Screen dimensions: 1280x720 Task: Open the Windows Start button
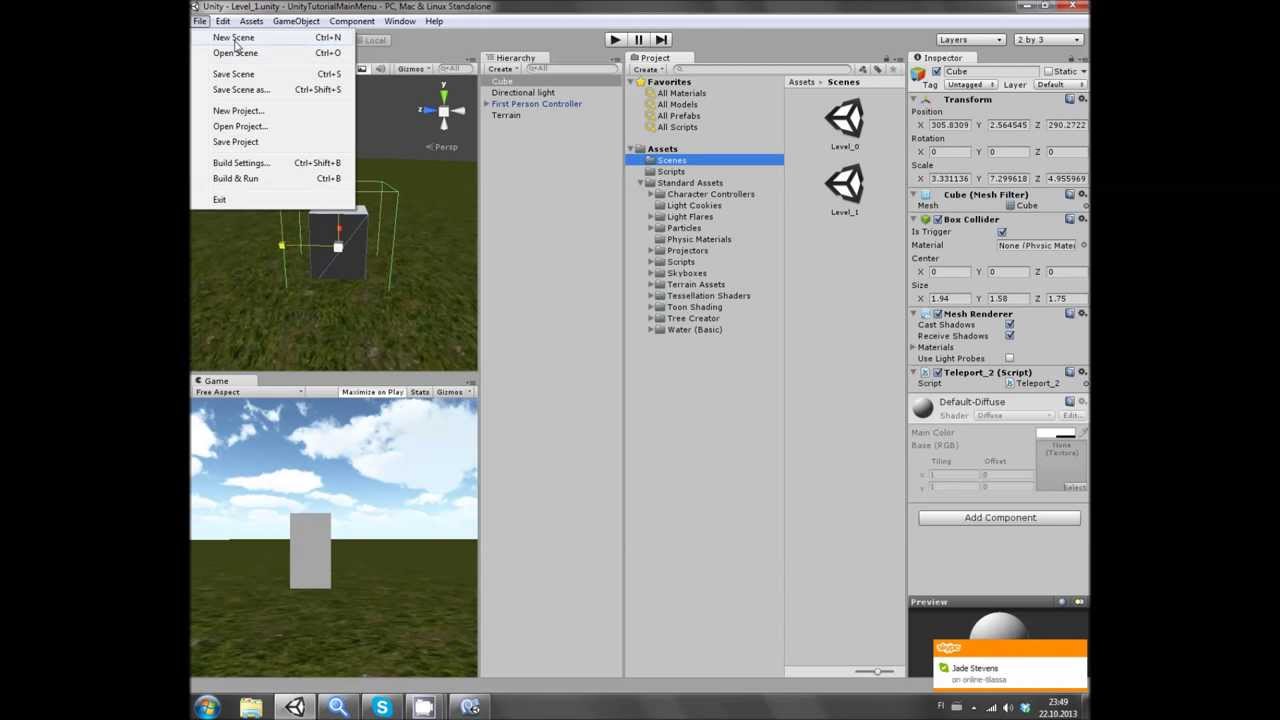[x=207, y=708]
